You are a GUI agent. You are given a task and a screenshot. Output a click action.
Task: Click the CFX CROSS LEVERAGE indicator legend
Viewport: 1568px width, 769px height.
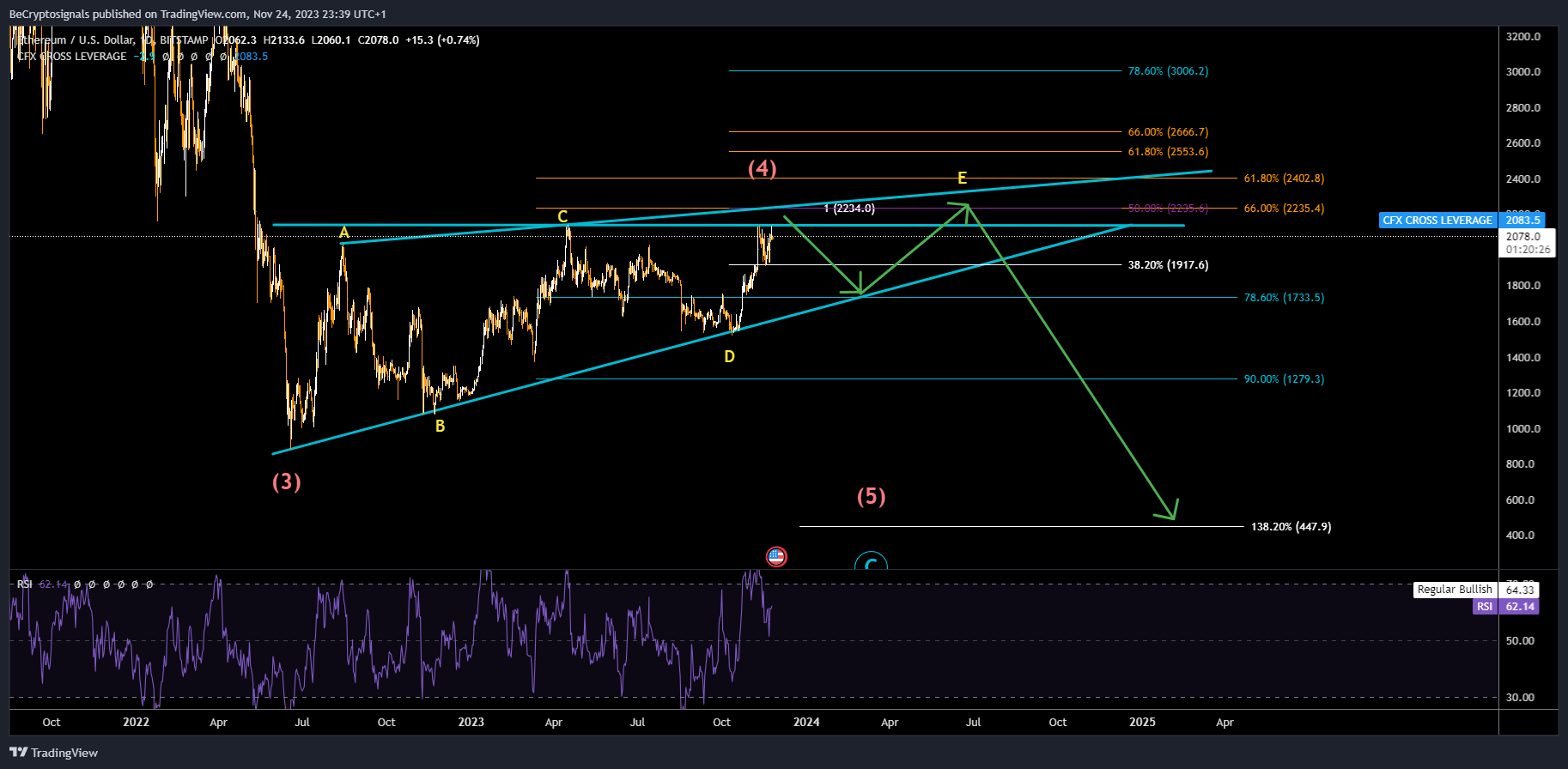coord(72,56)
